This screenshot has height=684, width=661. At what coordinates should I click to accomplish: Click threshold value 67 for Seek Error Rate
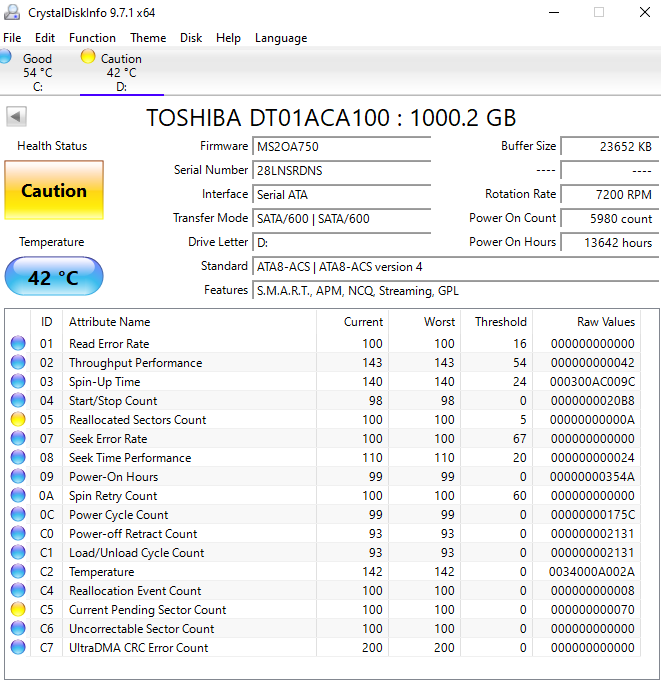pyautogui.click(x=520, y=438)
